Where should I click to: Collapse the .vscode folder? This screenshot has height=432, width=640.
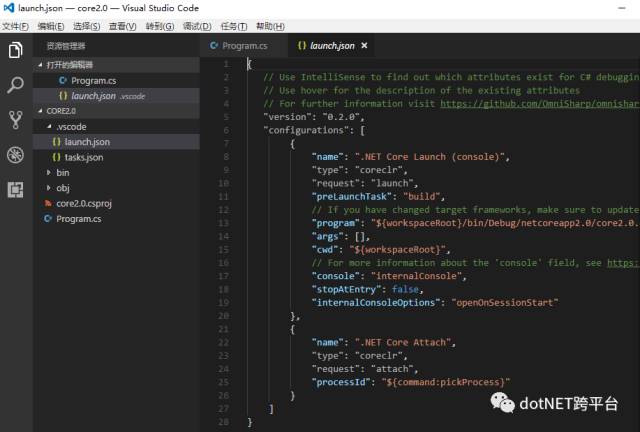click(x=116, y=127)
